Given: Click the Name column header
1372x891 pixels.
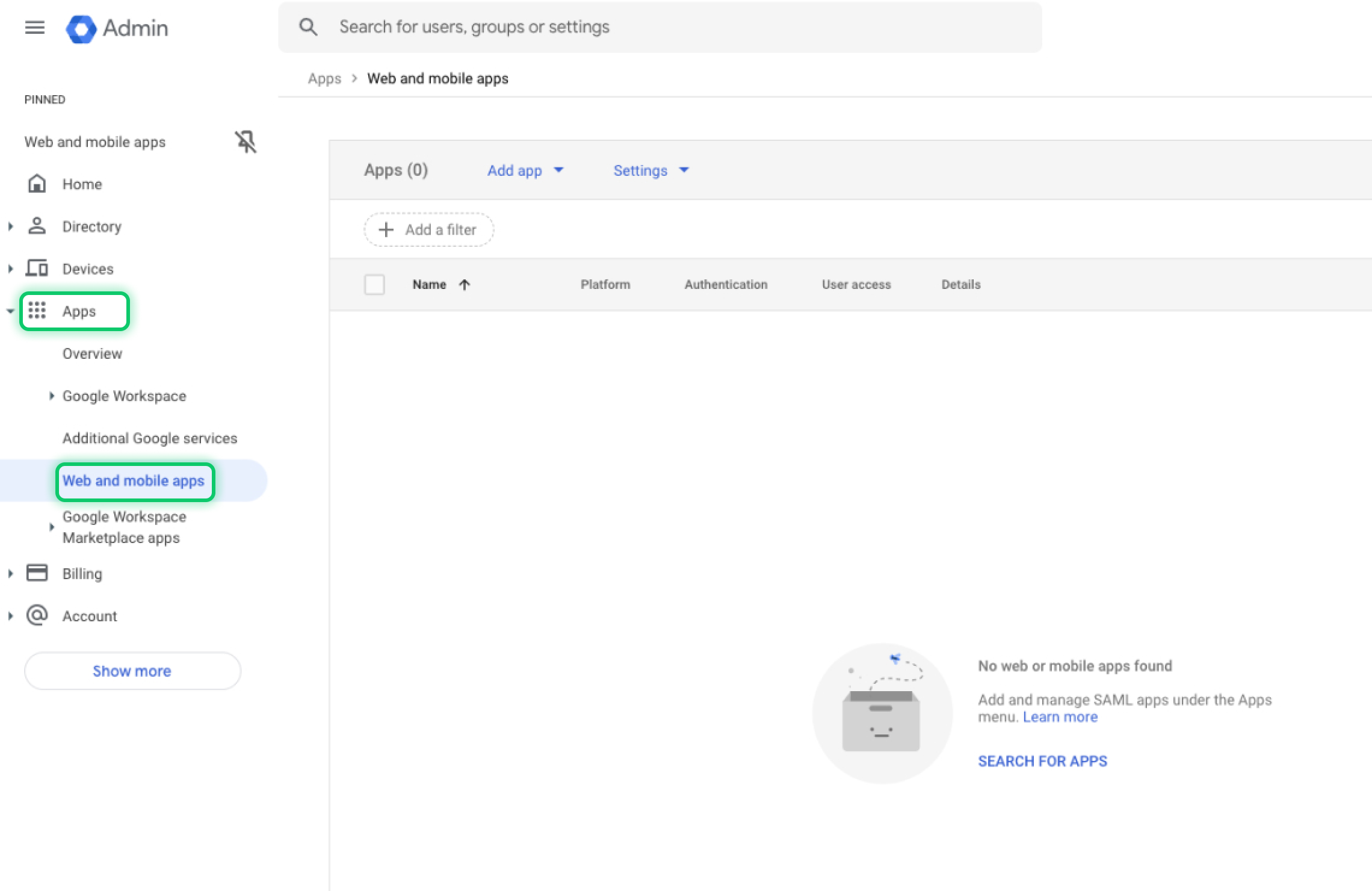Looking at the screenshot, I should (429, 285).
